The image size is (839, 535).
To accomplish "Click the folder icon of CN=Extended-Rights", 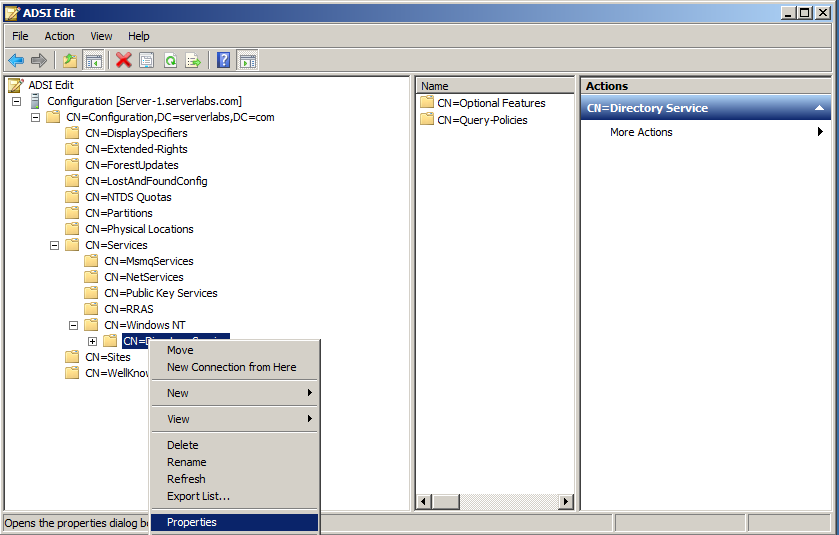I will pyautogui.click(x=72, y=149).
